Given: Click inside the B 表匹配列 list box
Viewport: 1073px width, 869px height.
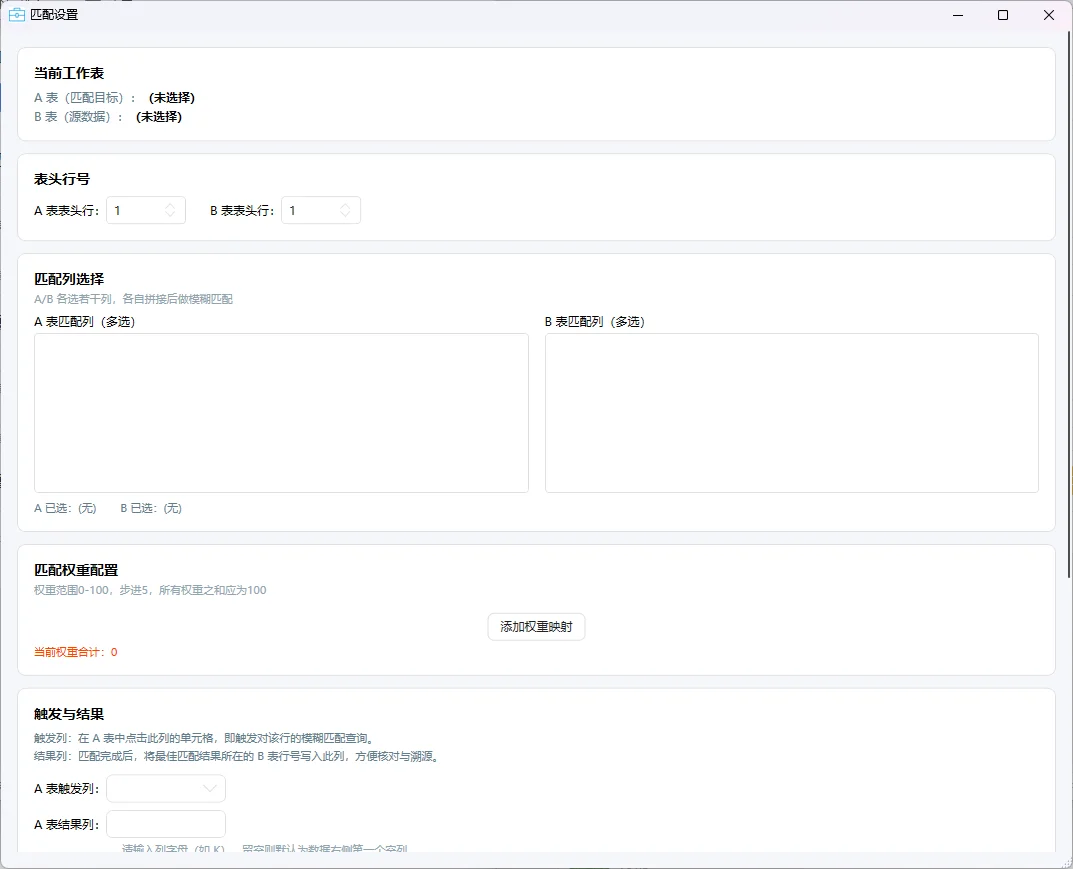Looking at the screenshot, I should click(x=792, y=413).
